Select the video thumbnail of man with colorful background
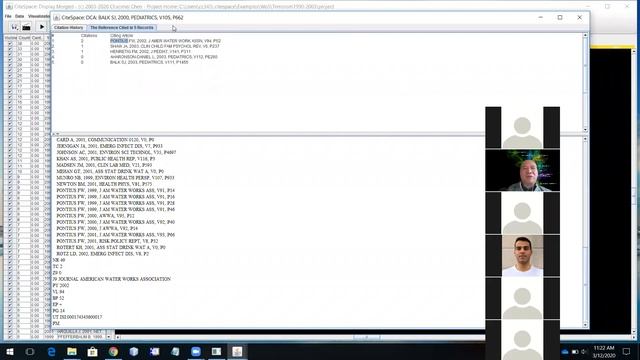Screen dimensions: 640x360 [x=522, y=170]
